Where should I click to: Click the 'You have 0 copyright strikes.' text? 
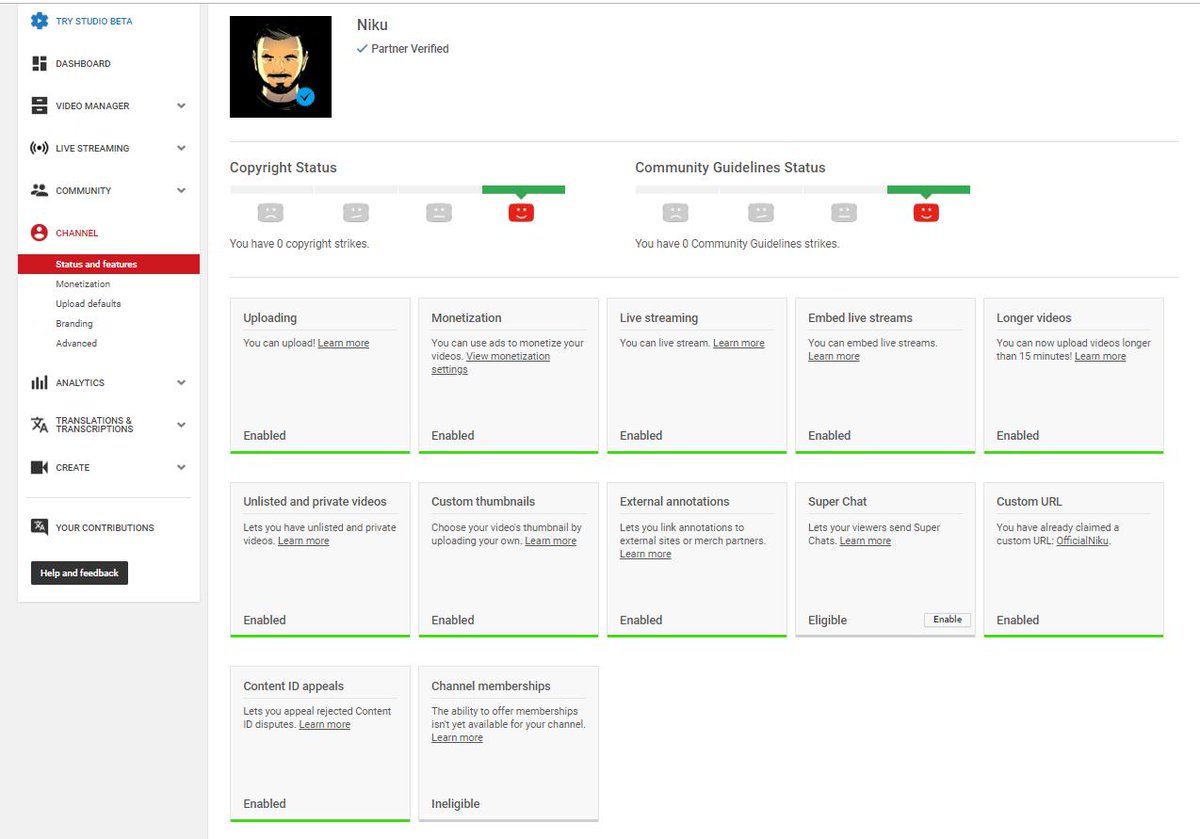pos(299,244)
